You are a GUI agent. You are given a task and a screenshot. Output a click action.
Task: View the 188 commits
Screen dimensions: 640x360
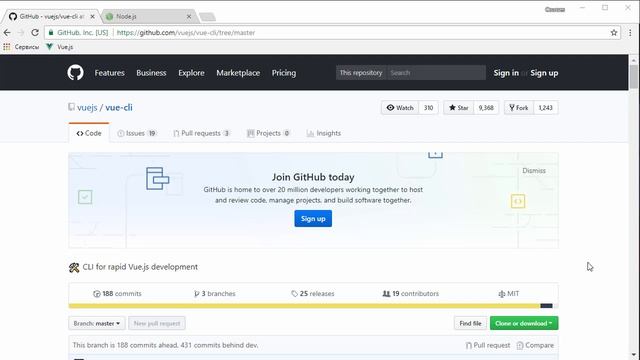pyautogui.click(x=117, y=293)
